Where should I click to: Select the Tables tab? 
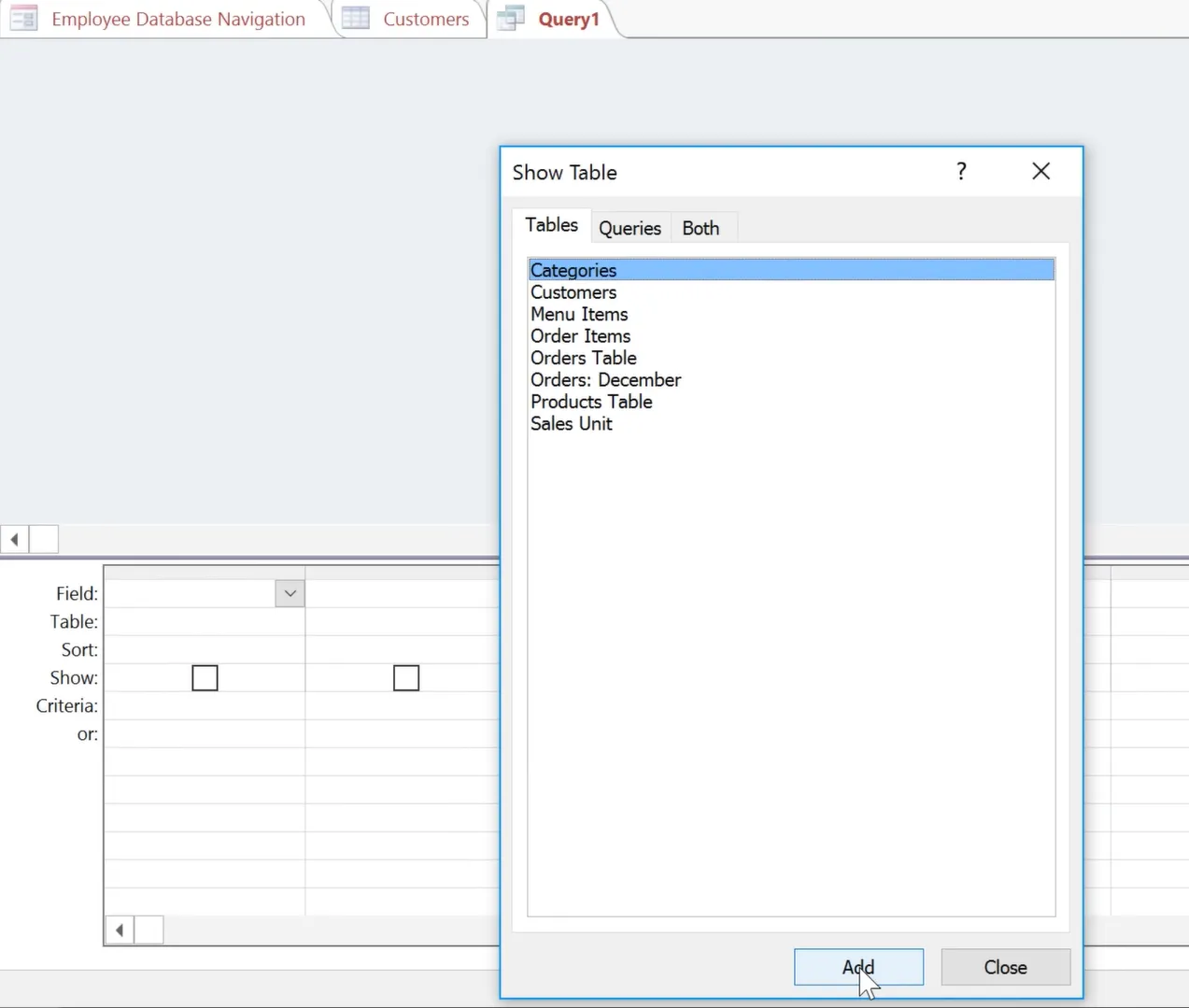point(551,225)
